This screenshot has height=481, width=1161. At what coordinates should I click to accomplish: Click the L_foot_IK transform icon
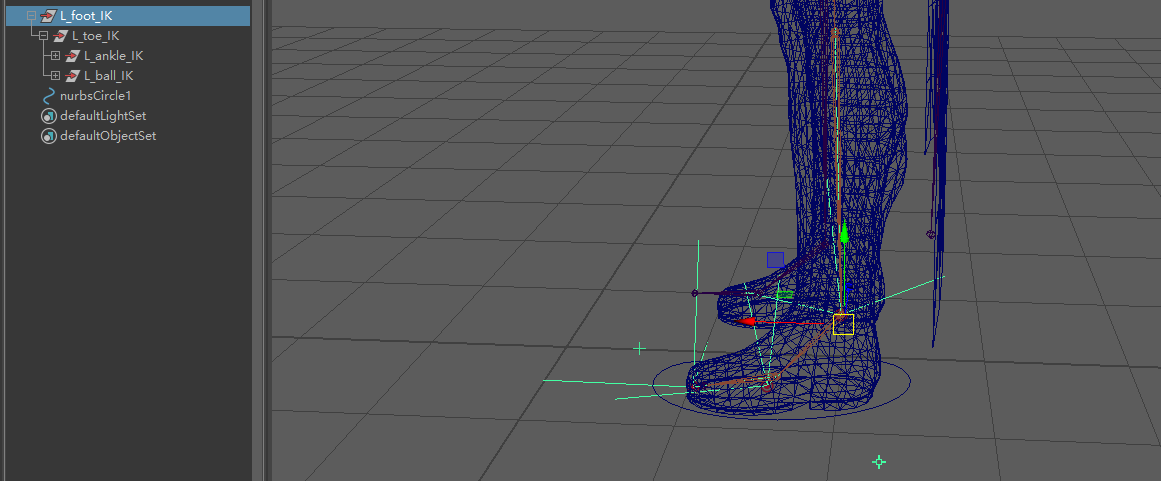(x=48, y=16)
